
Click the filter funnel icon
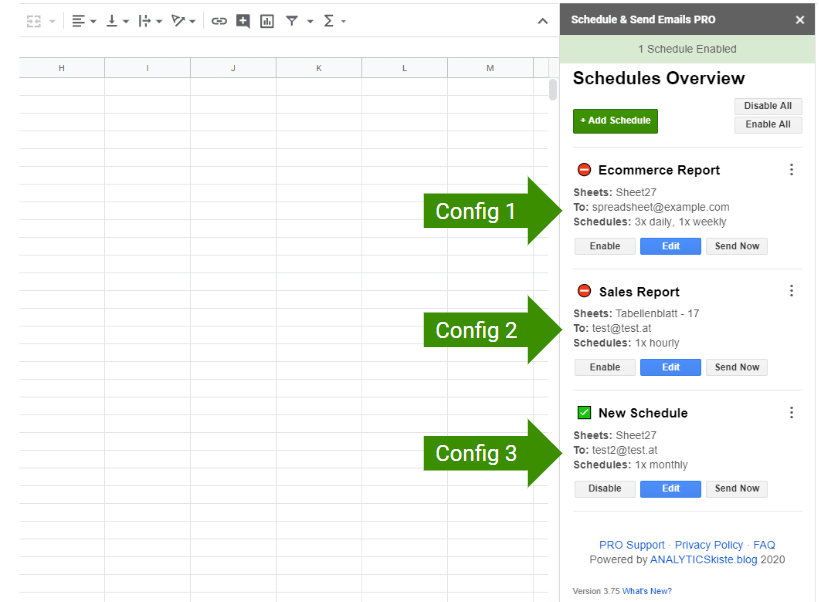292,20
